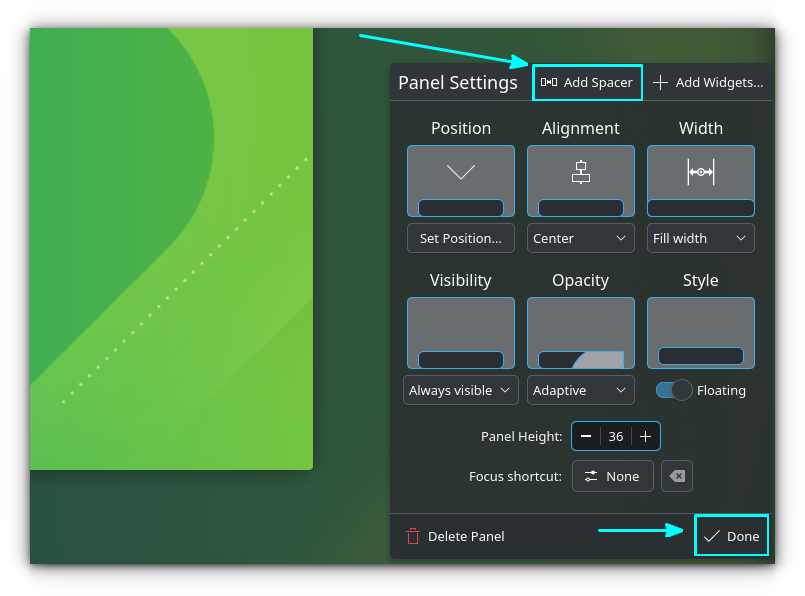Click the backspace icon to clear focus shortcut
This screenshot has height=596, width=805.
677,476
